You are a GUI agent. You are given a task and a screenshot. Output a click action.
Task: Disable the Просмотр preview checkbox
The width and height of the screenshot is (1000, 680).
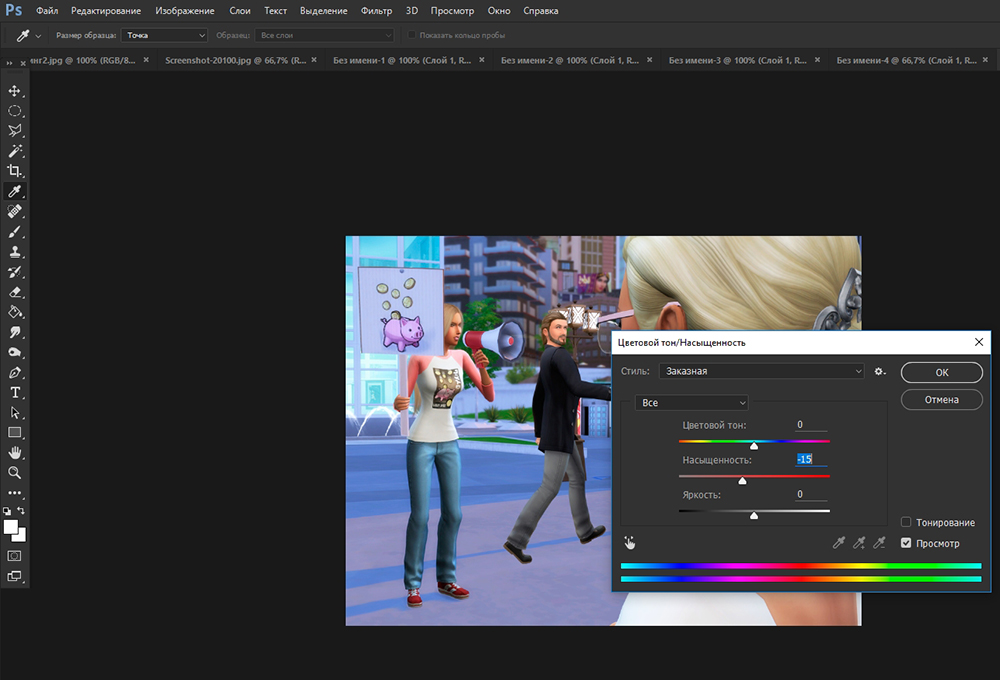[x=906, y=543]
